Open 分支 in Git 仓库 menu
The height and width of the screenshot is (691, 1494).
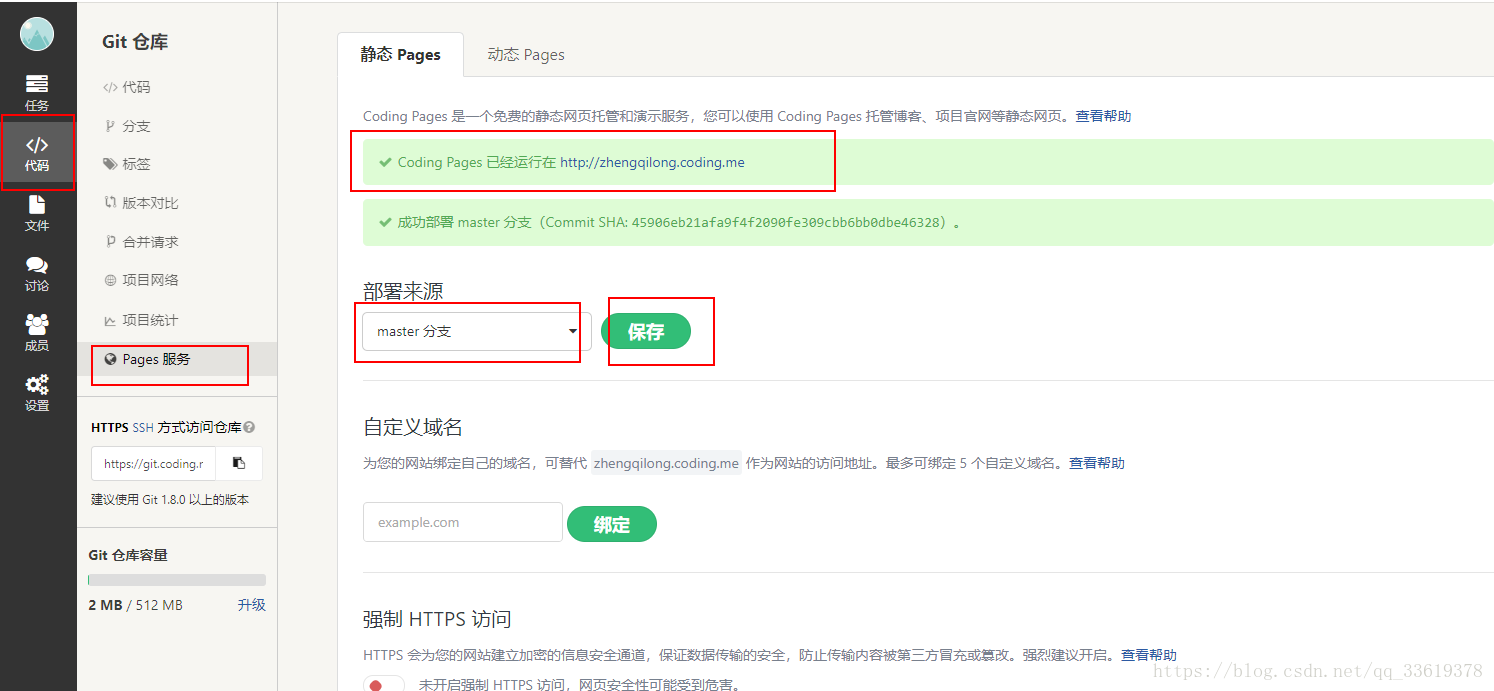pos(127,126)
